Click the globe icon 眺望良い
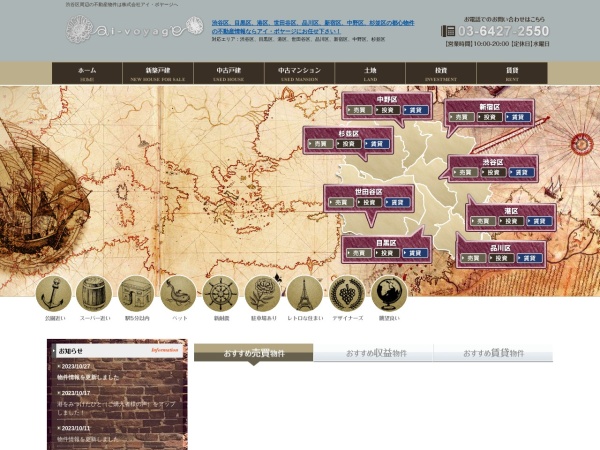600x450 pixels. [389, 293]
